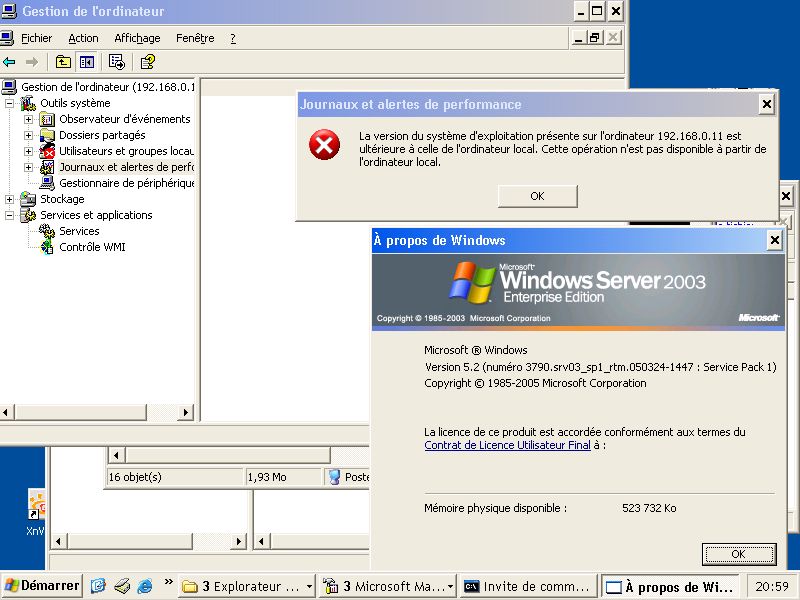Click the Services et applications icon

[x=28, y=215]
